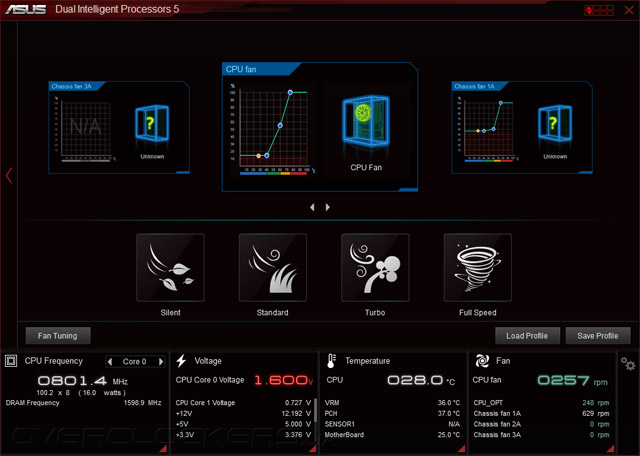640x456 pixels.
Task: Click the Temperature thermometer icon
Action: coord(331,361)
